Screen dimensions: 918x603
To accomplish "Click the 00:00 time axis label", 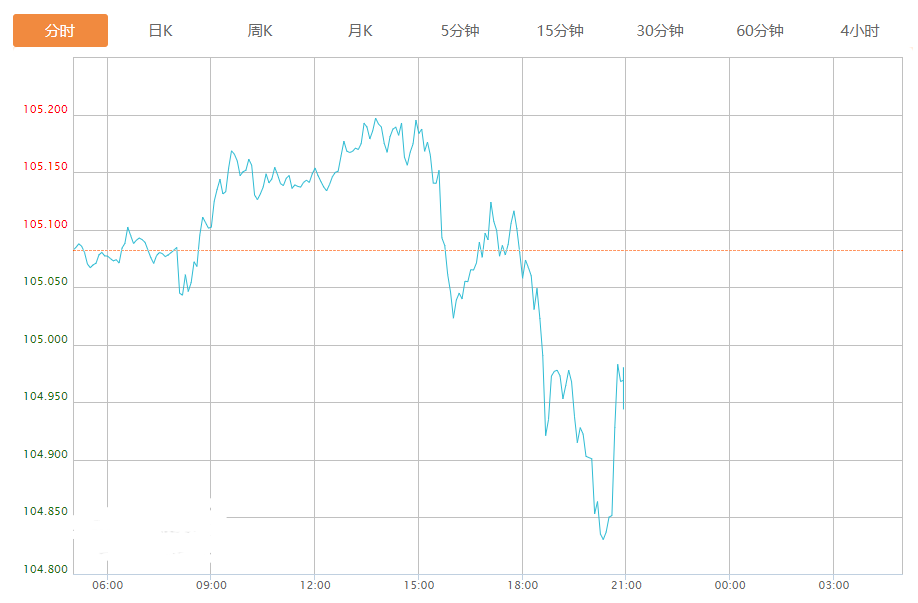I will pyautogui.click(x=730, y=585).
